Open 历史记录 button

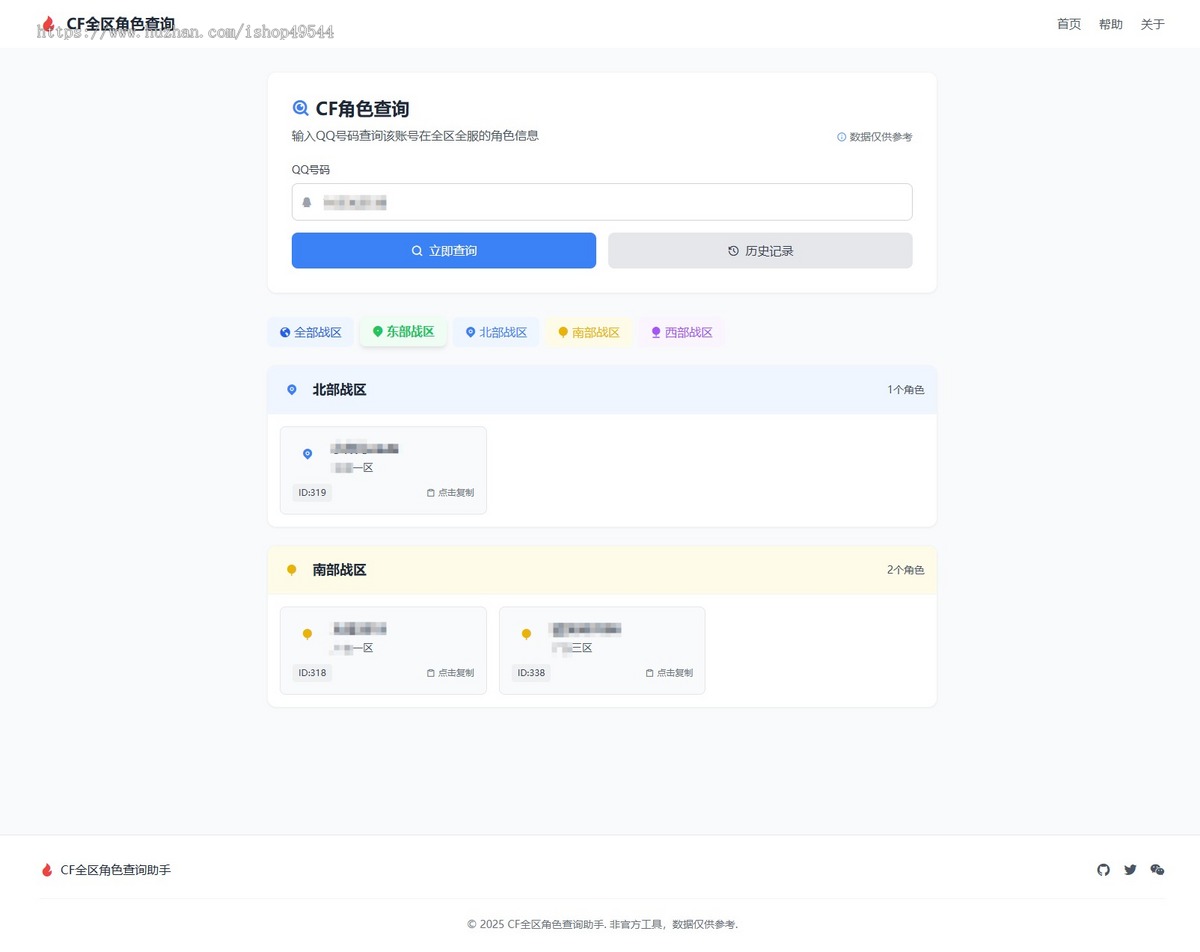click(760, 251)
